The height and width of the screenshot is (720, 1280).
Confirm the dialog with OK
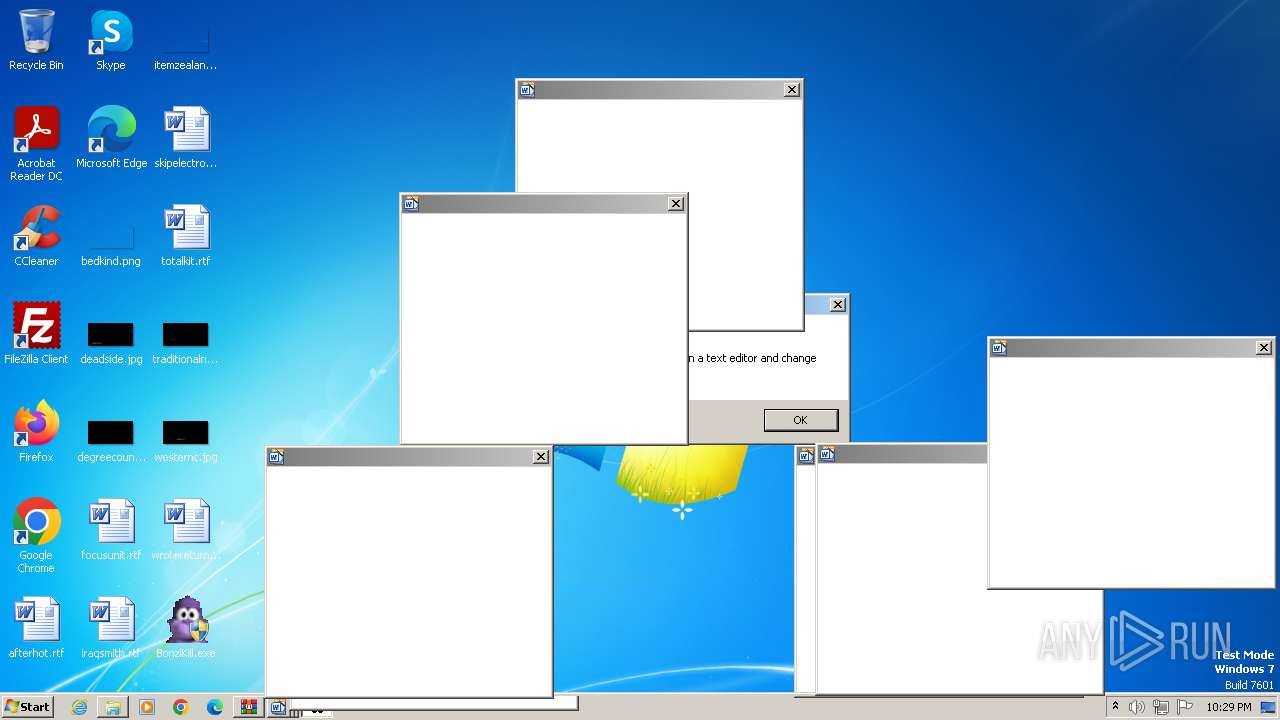(x=800, y=420)
